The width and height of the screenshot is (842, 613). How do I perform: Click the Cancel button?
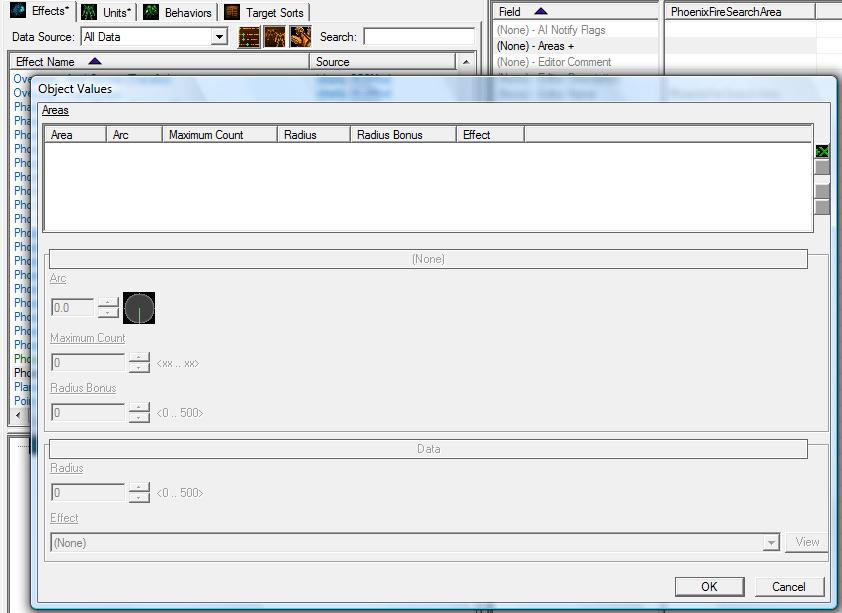click(789, 587)
